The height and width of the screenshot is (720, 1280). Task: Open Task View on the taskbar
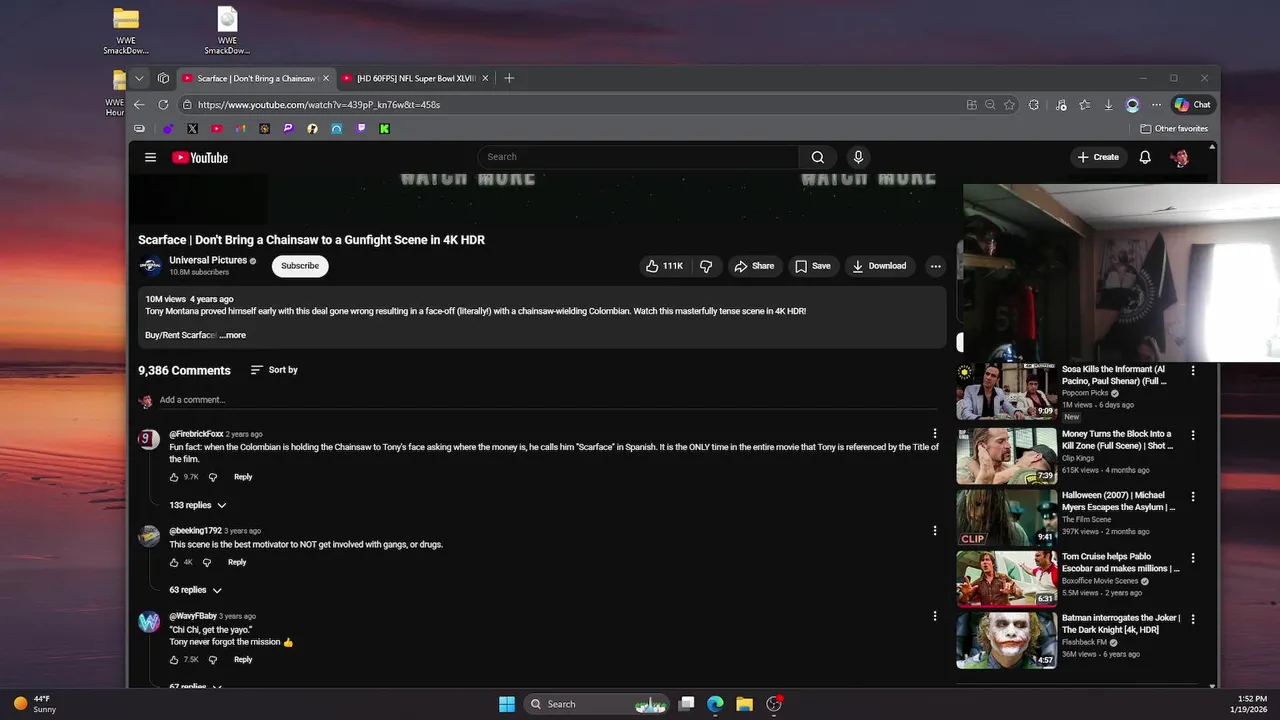686,704
